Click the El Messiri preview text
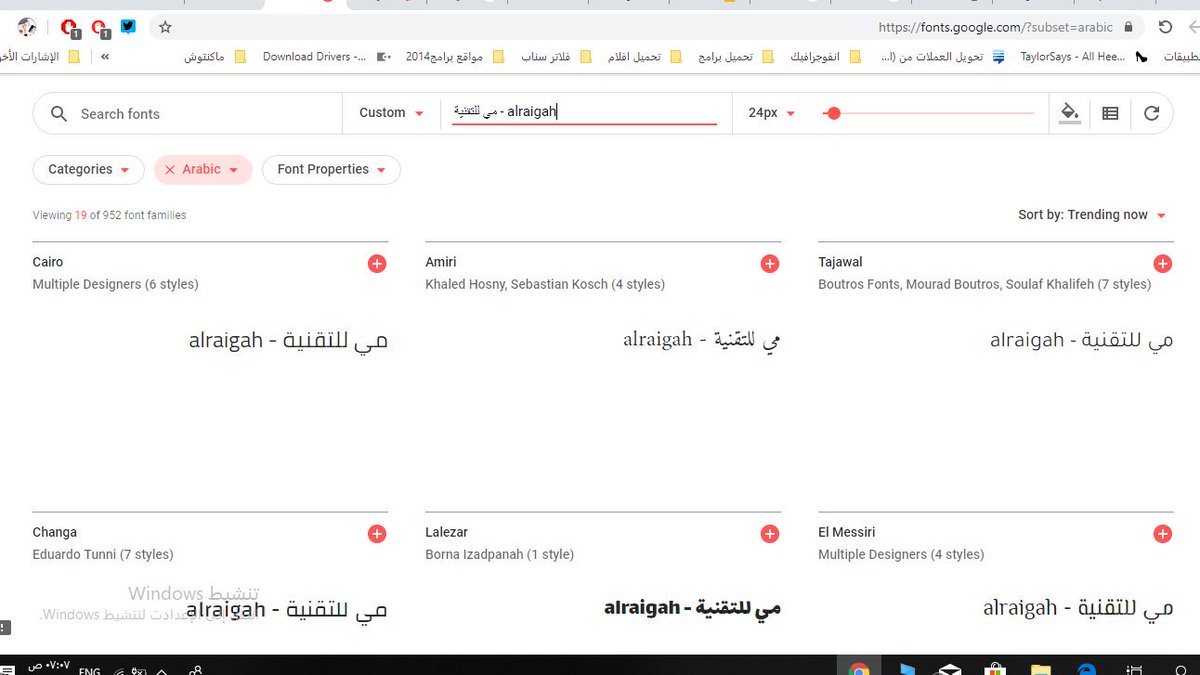The width and height of the screenshot is (1200, 675). [x=1078, y=608]
